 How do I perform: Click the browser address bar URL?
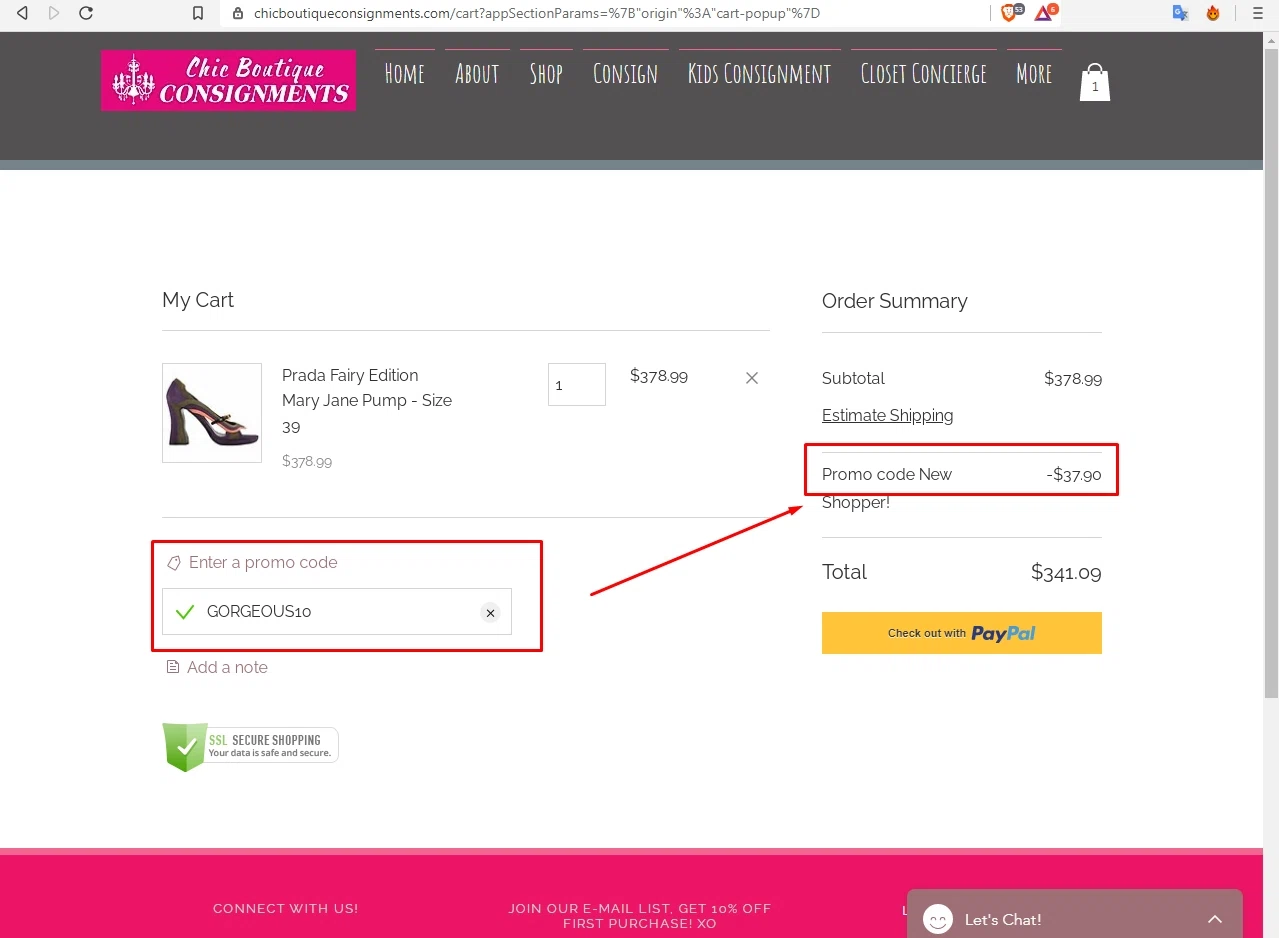pyautogui.click(x=537, y=13)
